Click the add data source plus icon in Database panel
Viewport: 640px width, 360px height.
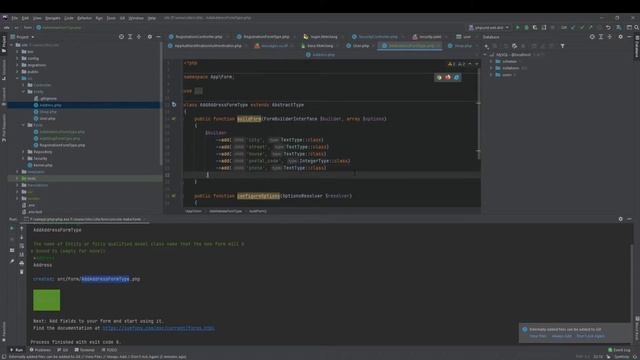click(487, 46)
